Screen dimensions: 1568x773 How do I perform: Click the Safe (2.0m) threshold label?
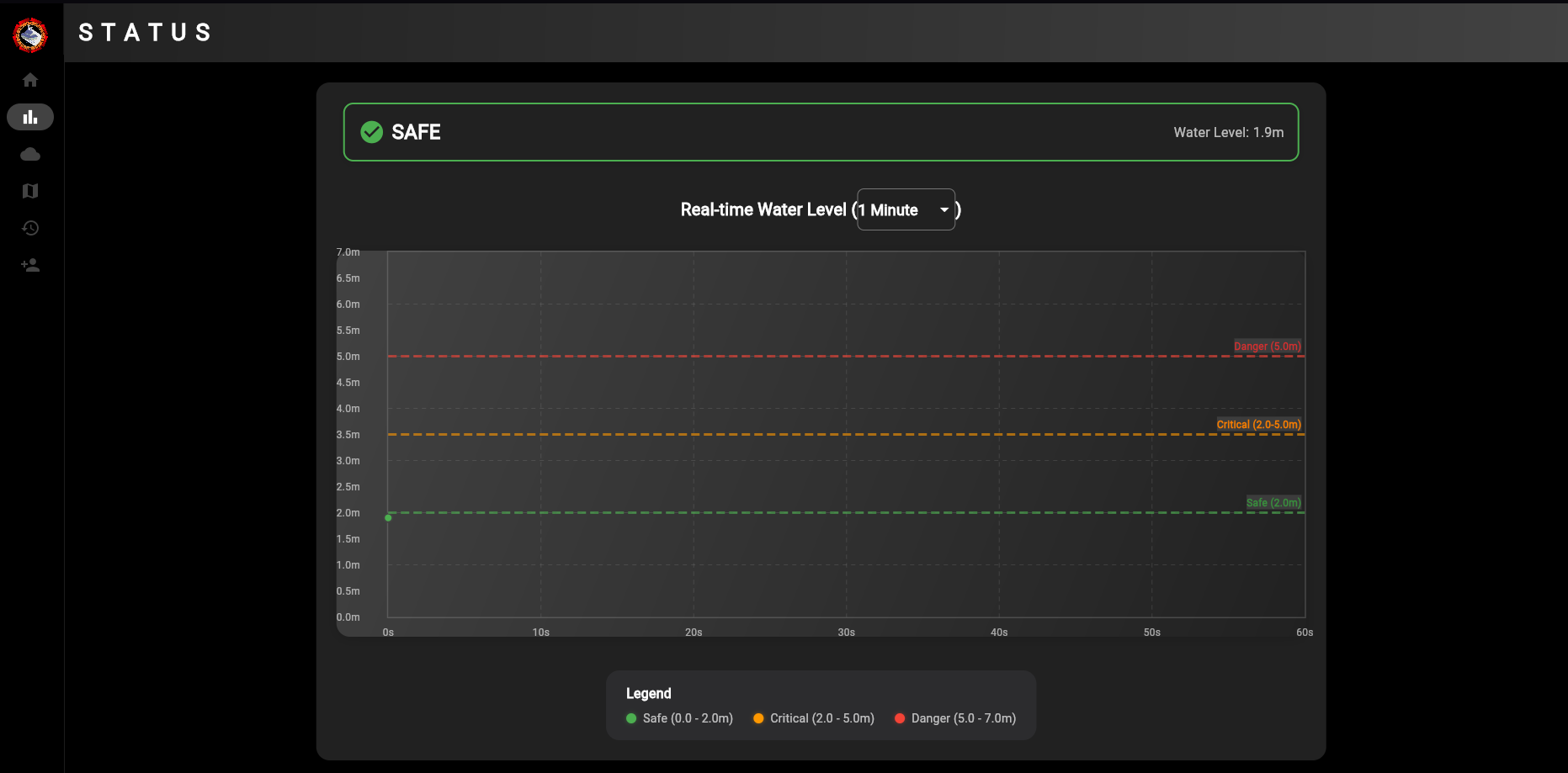click(1273, 503)
